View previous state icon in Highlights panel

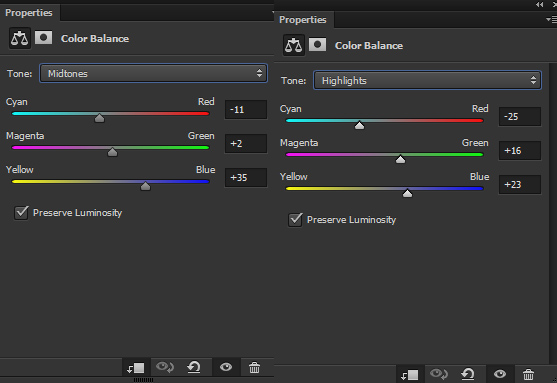pos(439,374)
